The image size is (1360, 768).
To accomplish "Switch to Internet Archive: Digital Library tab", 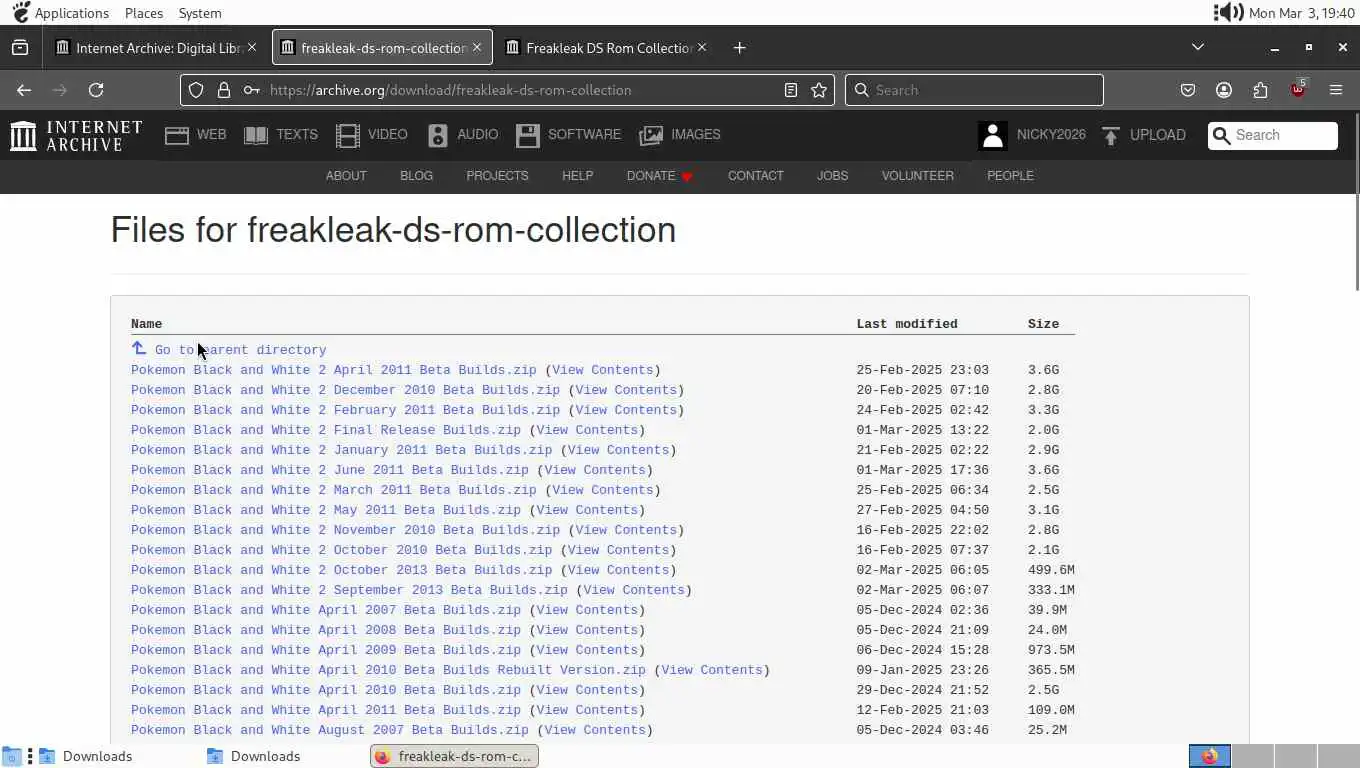I will coord(159,48).
